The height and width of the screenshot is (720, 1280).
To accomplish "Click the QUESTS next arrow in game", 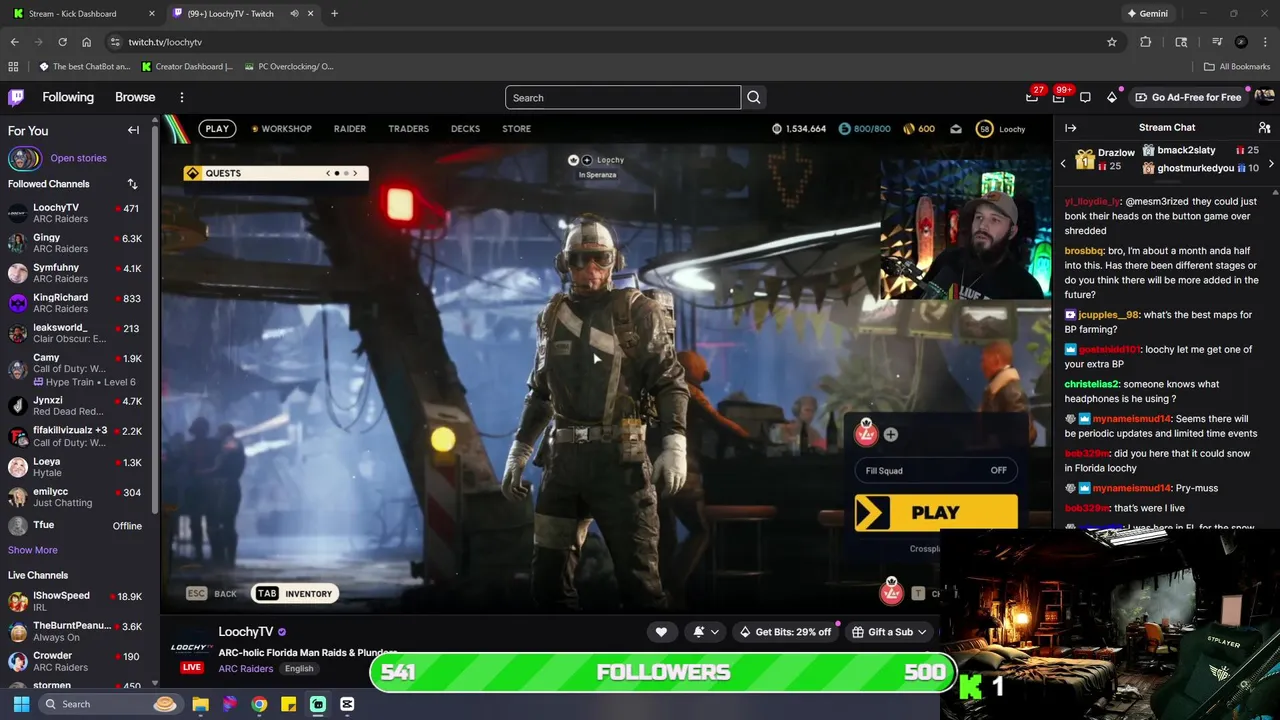I will click(x=354, y=173).
